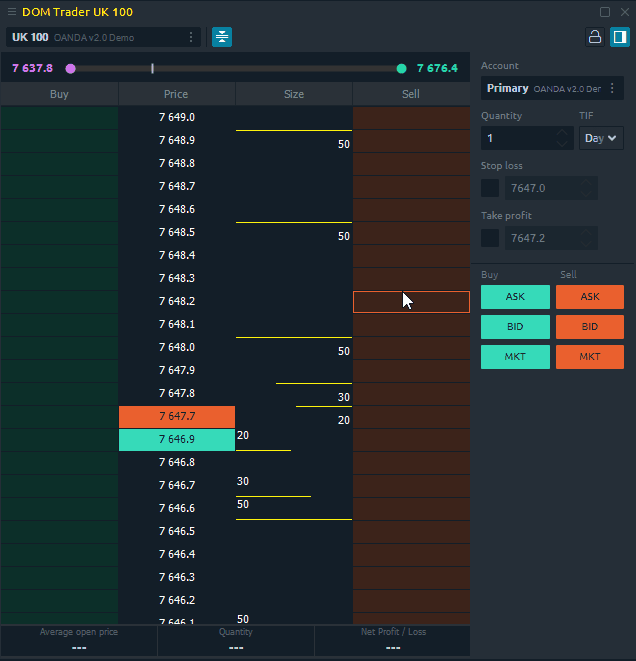The height and width of the screenshot is (661, 636).
Task: Click the Size column header
Action: point(293,94)
